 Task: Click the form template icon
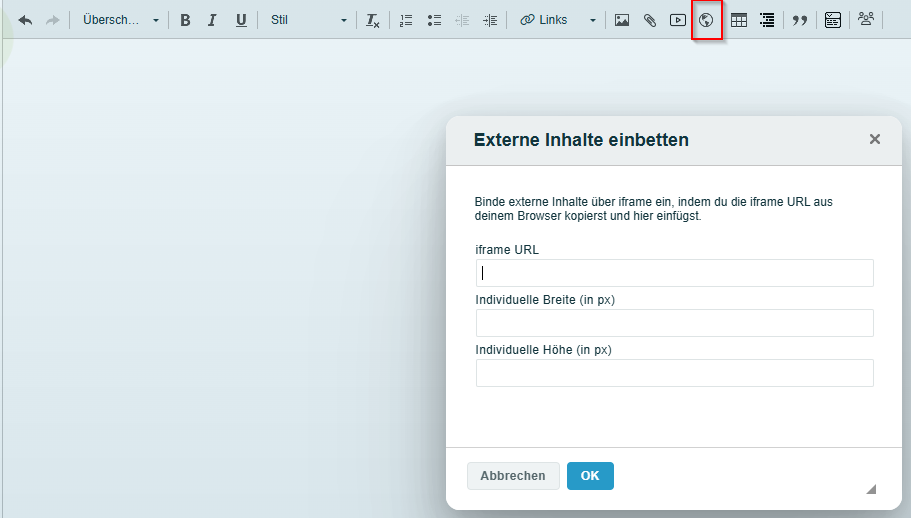click(x=833, y=20)
